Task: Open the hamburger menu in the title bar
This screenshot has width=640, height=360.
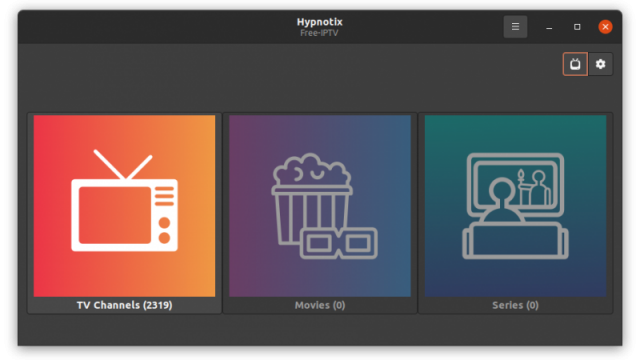Action: [515, 27]
